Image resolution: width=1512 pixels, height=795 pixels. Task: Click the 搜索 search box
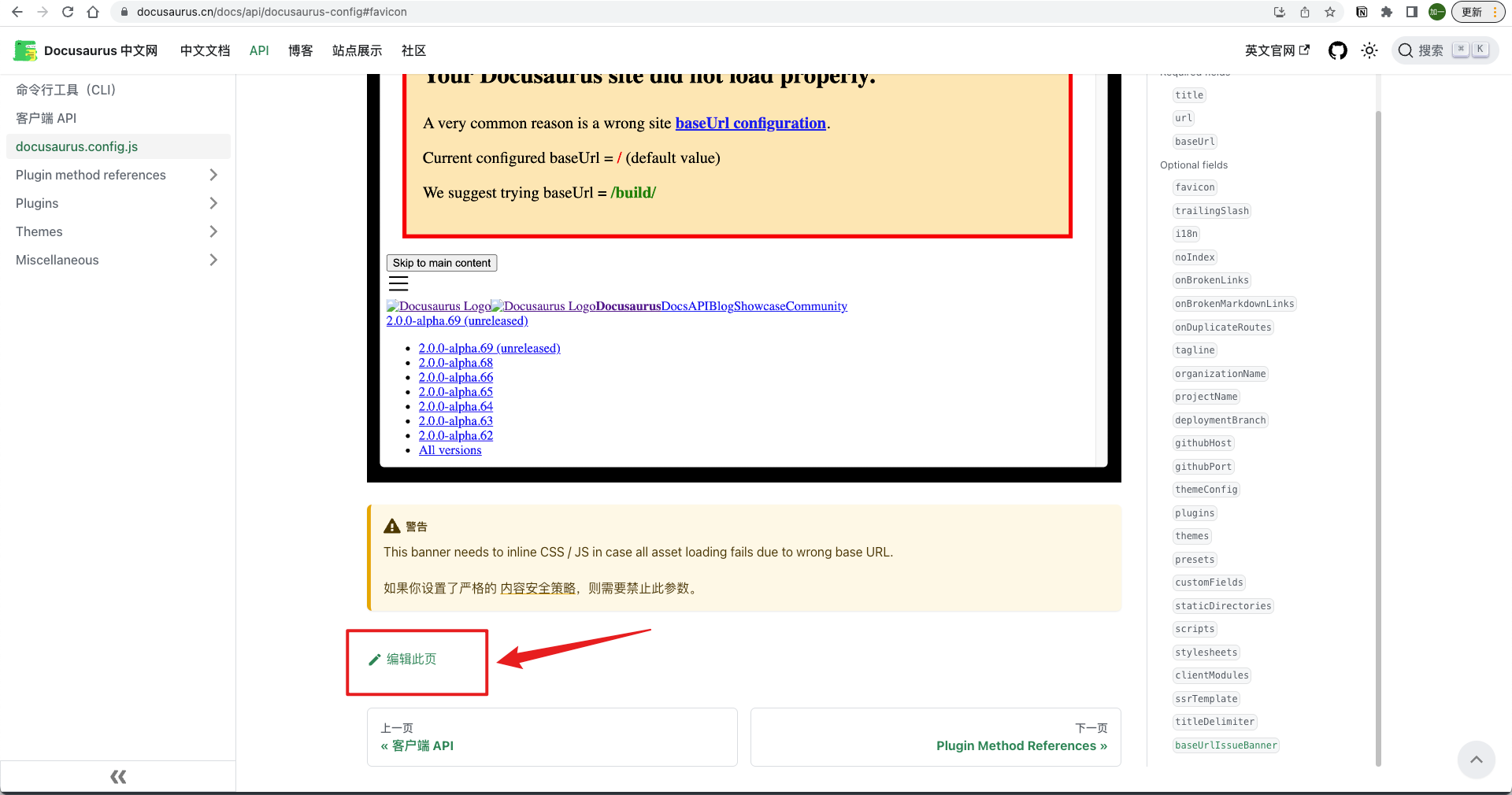1444,50
